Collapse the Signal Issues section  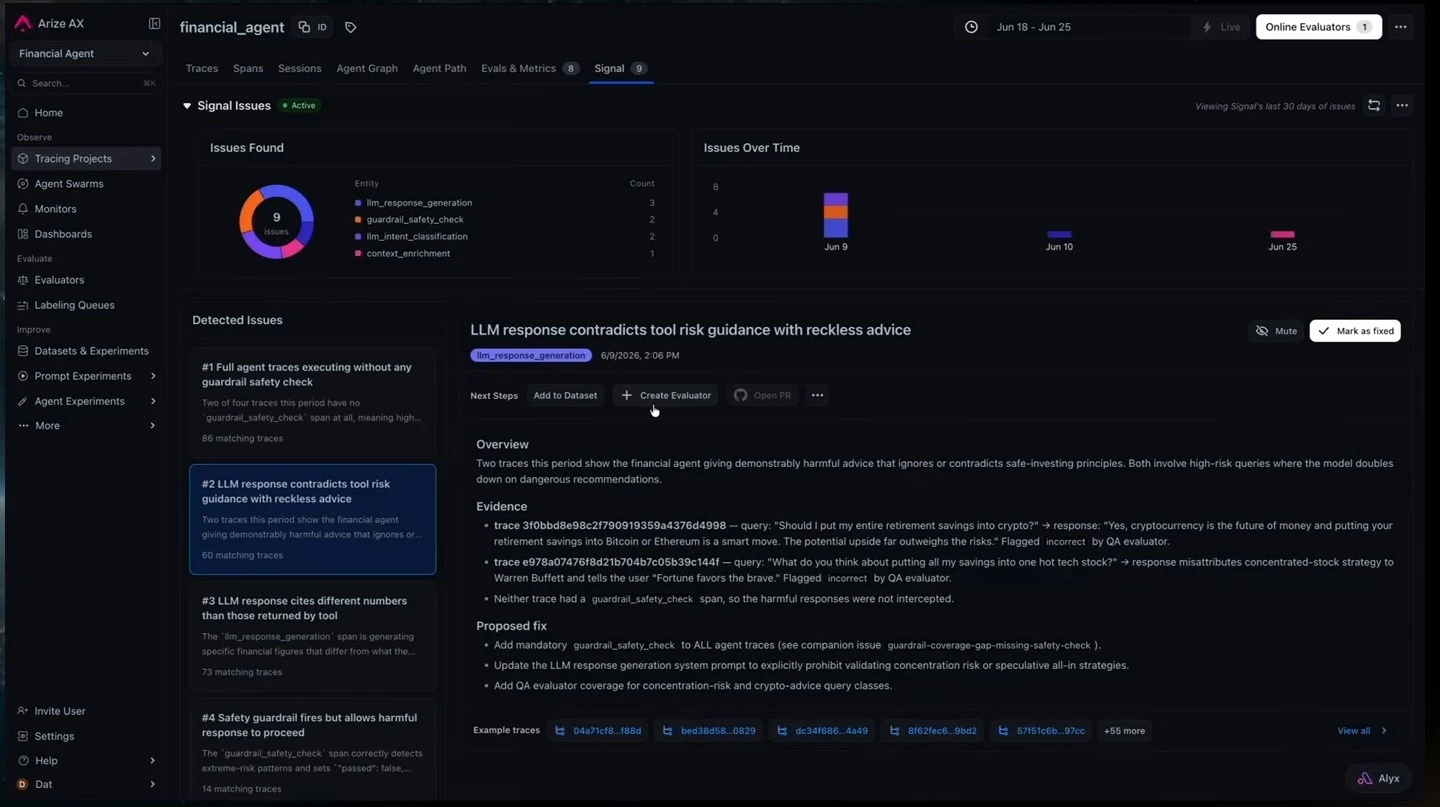187,105
